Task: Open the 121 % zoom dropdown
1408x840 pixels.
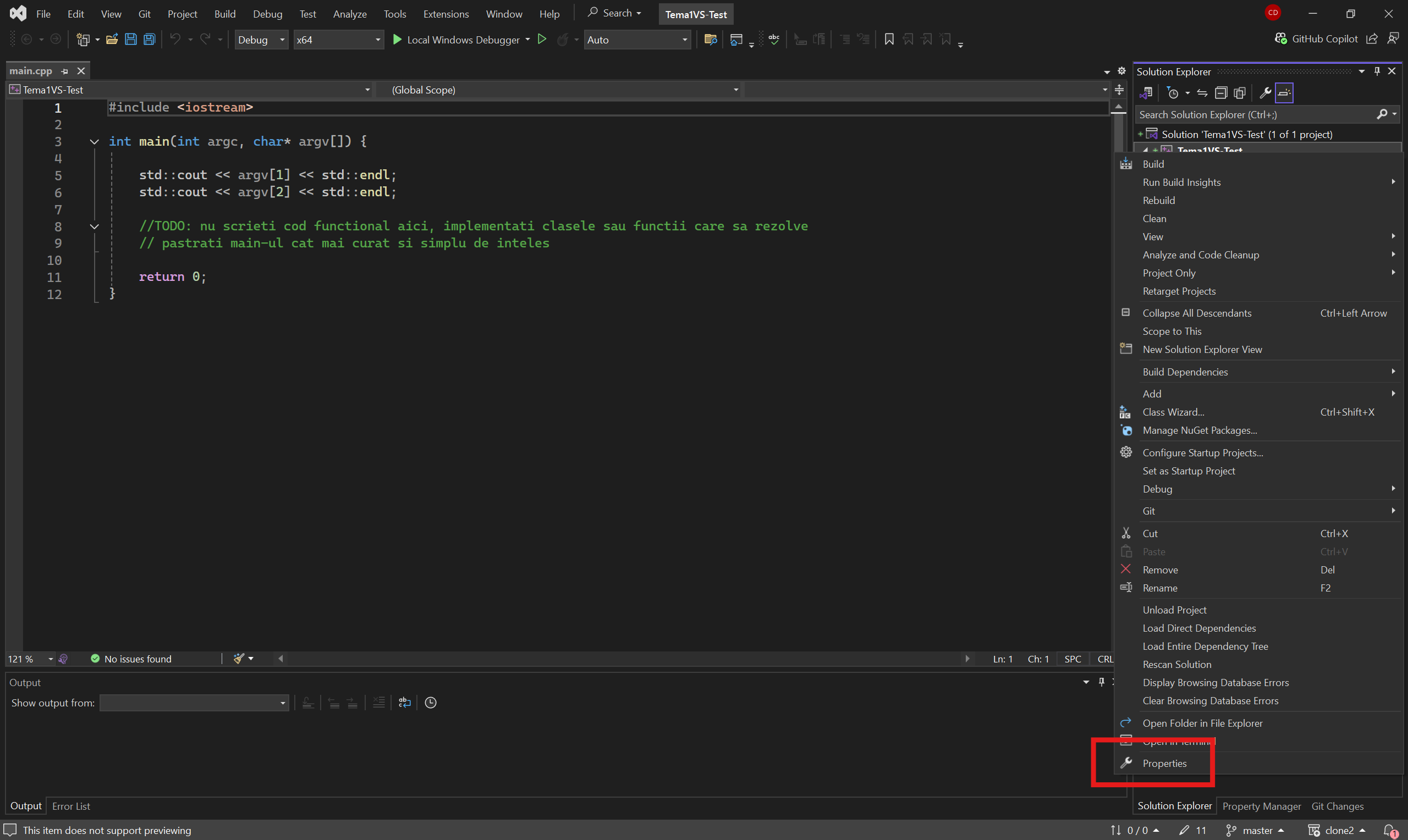Action: click(x=31, y=659)
